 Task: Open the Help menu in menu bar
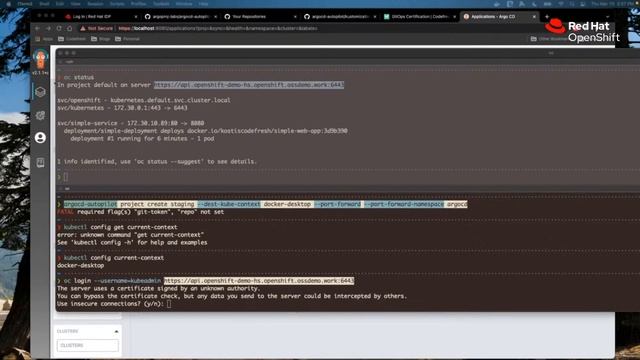203,4
